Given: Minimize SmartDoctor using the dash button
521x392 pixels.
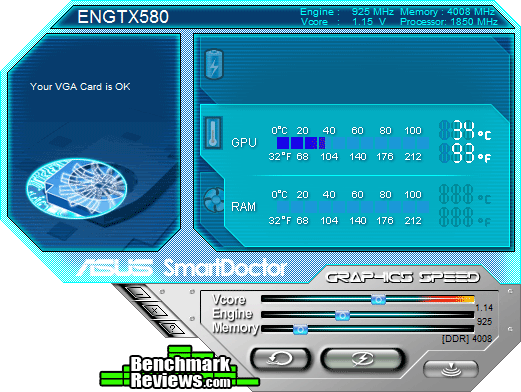Looking at the screenshot, I should [x=138, y=294].
